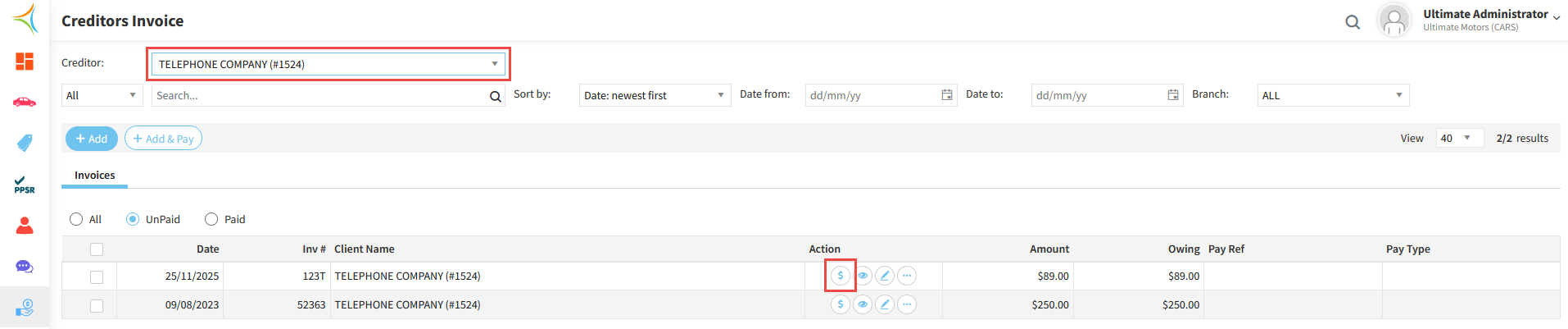Click the pay dollar icon for invoice 123T
This screenshot has height=329, width=1568.
[x=840, y=276]
